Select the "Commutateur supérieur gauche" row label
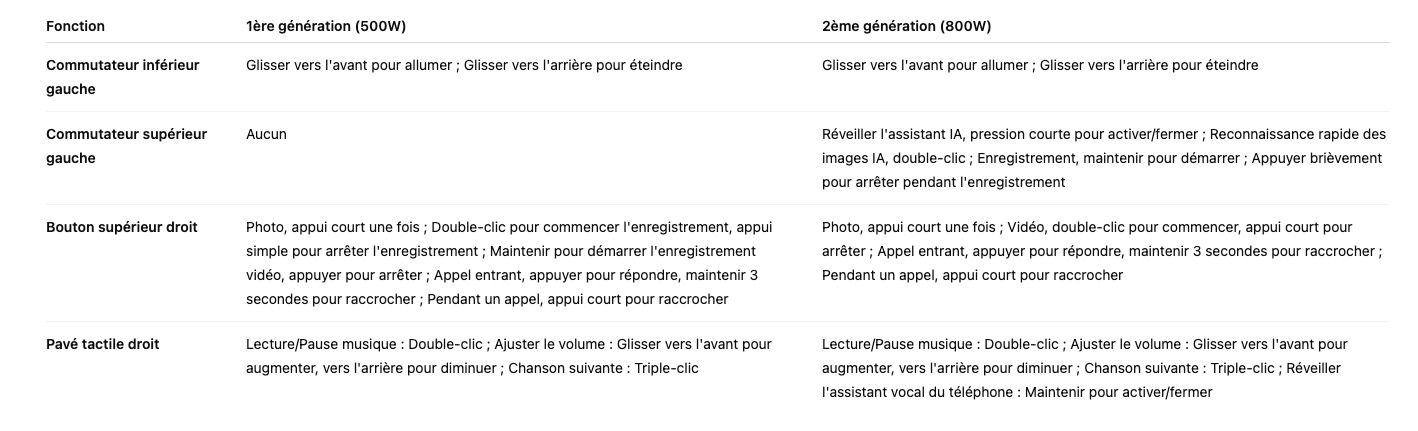The image size is (1418, 431). 126,146
